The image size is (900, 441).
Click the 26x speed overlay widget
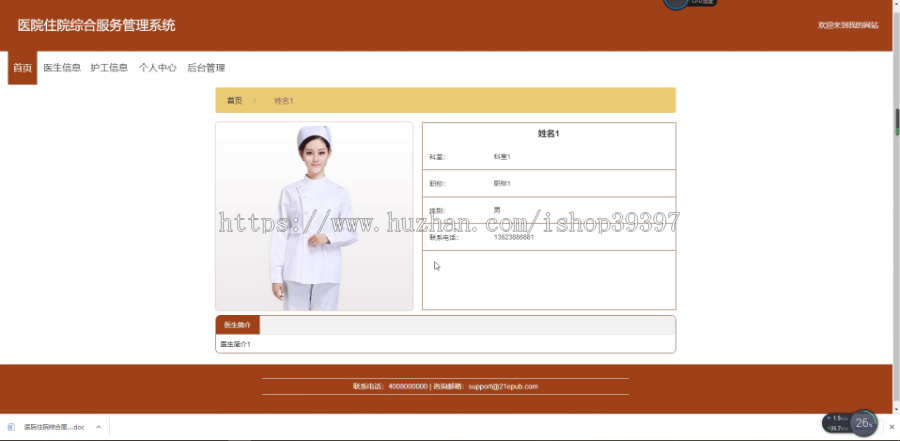click(x=863, y=423)
